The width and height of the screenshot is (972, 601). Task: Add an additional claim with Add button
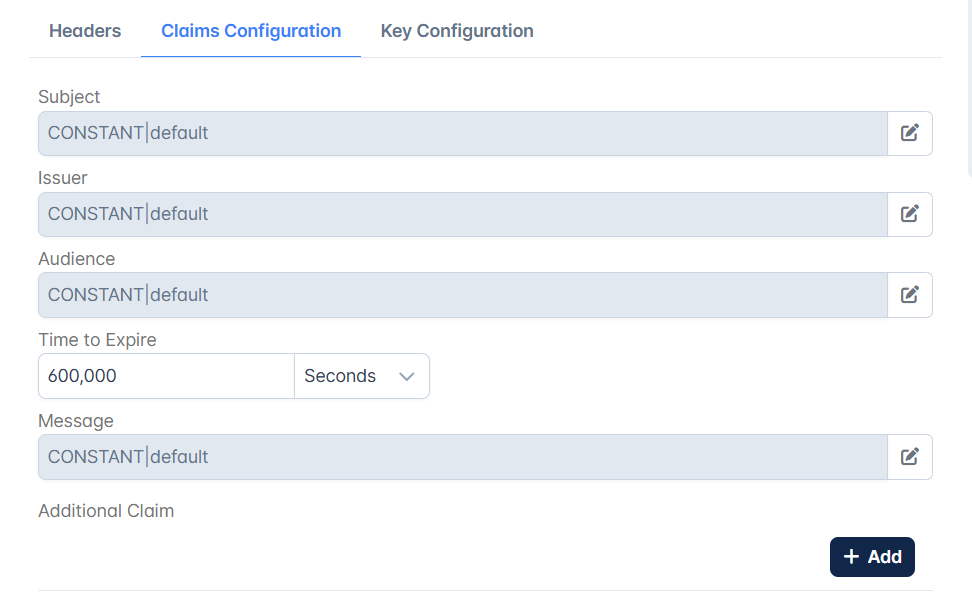click(872, 557)
